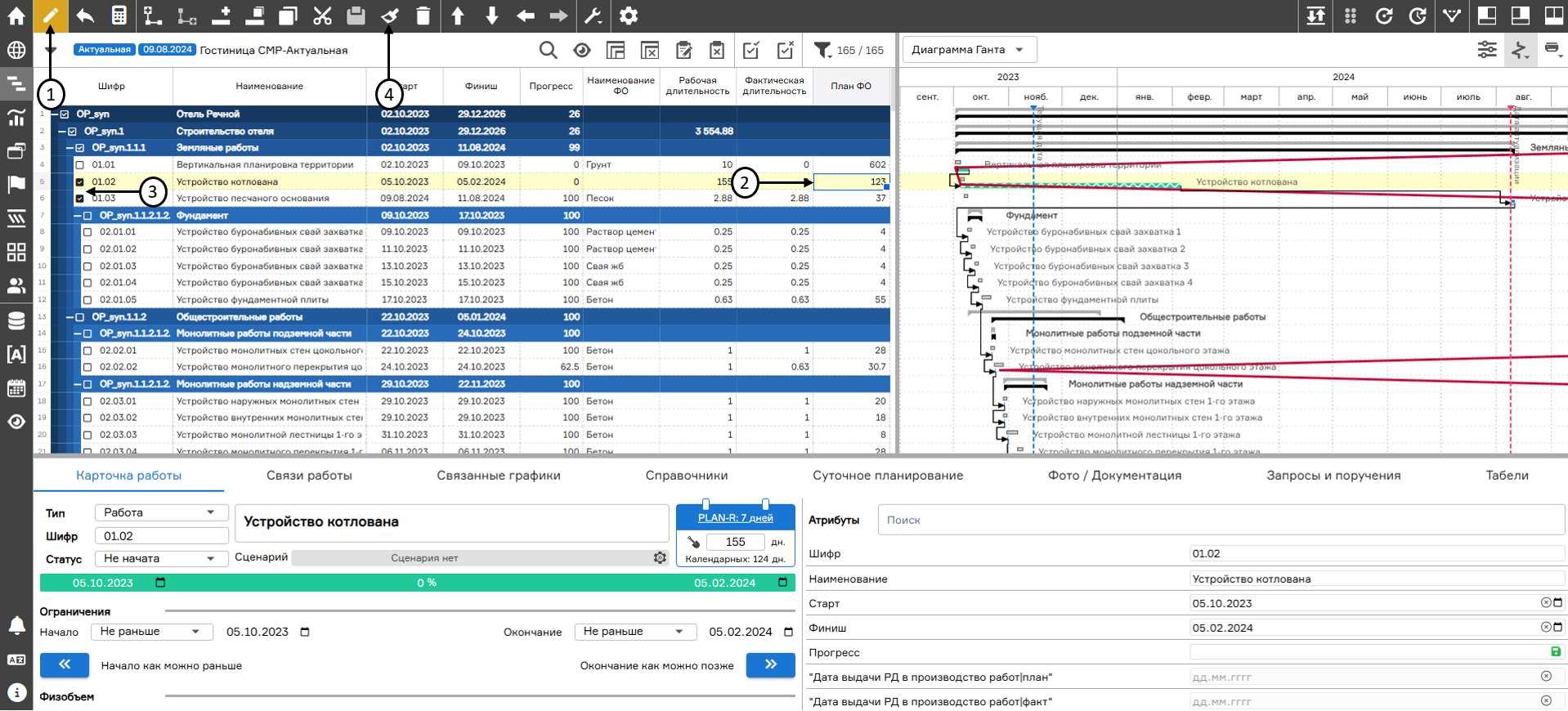Move the task down with down arrow
Viewport: 1568px width, 711px height.
[x=492, y=16]
